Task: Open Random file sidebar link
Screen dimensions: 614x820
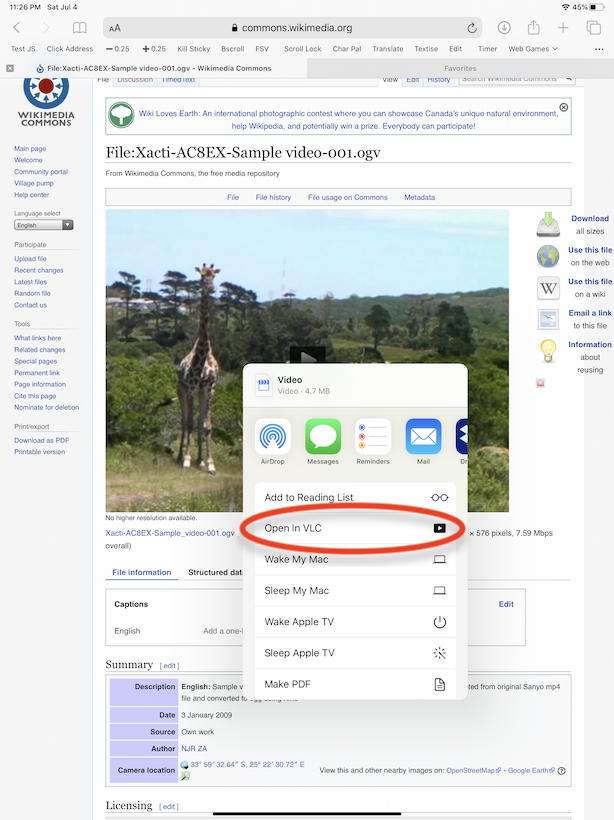Action: [32, 293]
